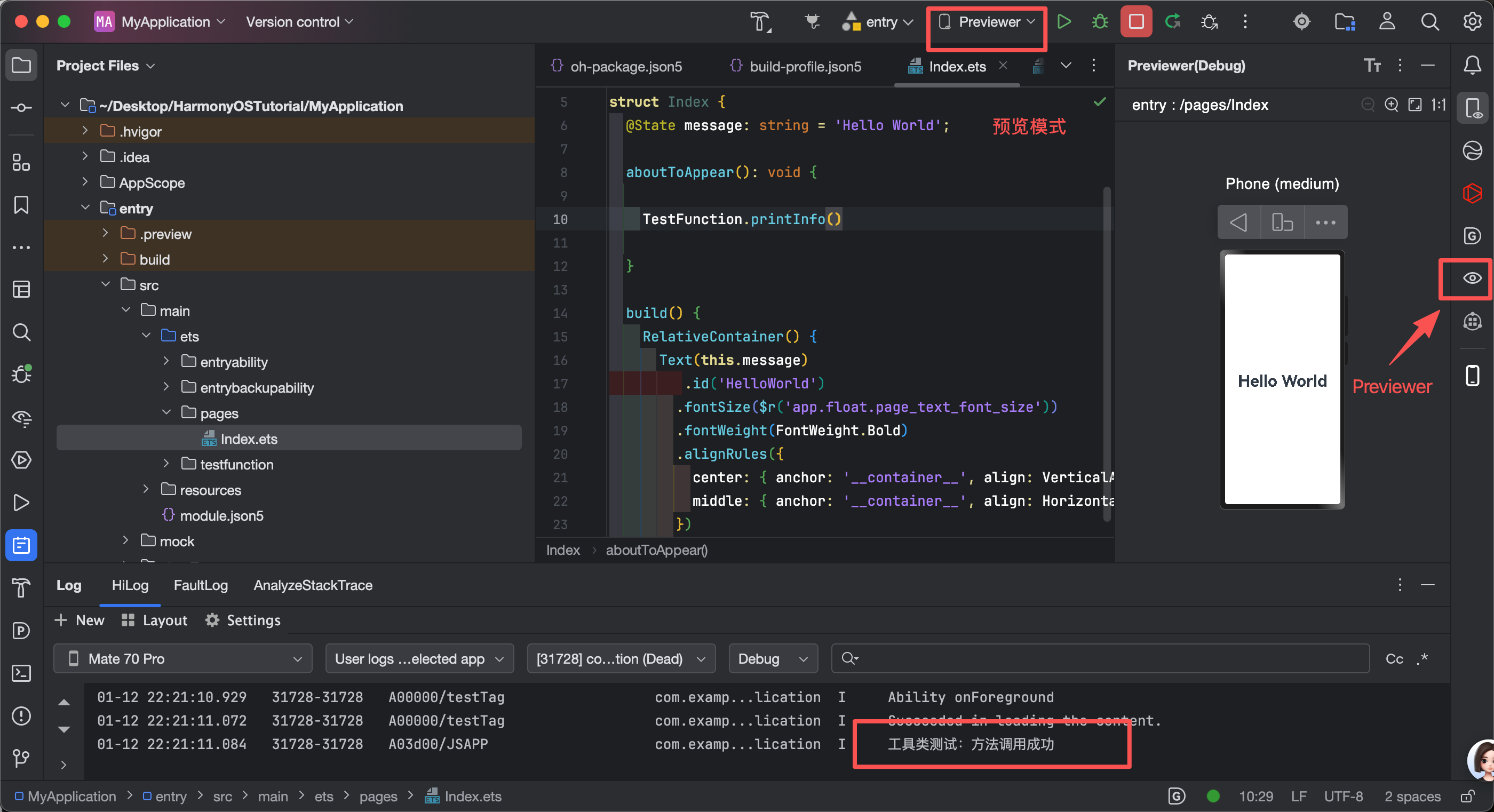Toggle the Cc match case option

pos(1394,659)
